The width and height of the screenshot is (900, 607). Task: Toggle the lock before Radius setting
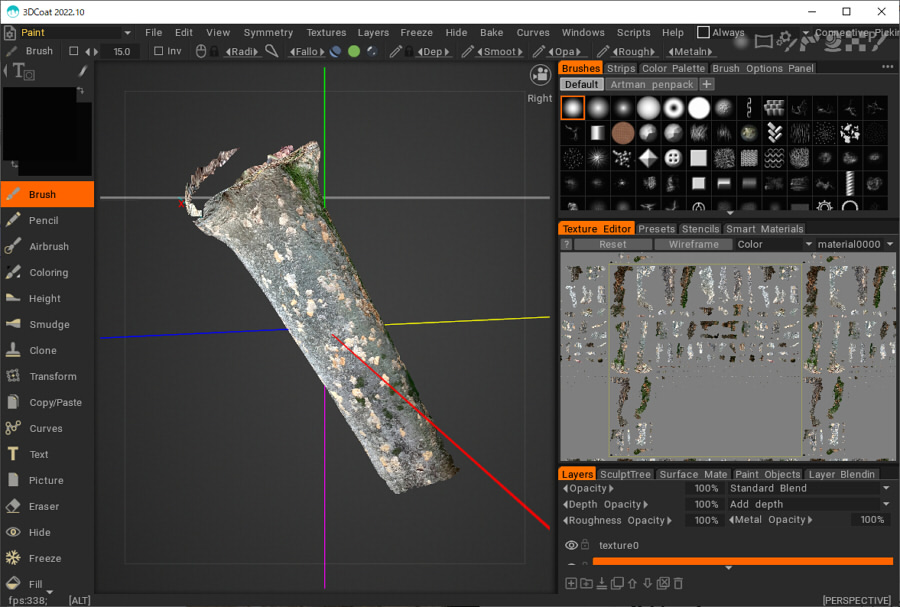(x=214, y=51)
